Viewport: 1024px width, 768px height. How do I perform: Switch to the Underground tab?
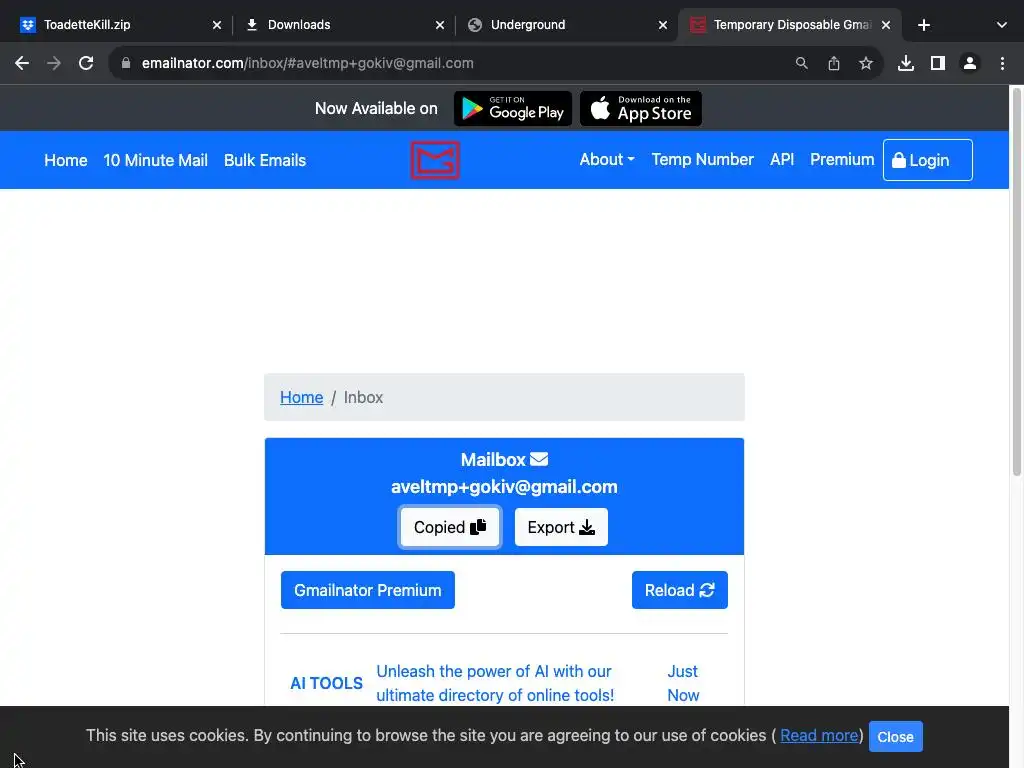click(x=566, y=25)
